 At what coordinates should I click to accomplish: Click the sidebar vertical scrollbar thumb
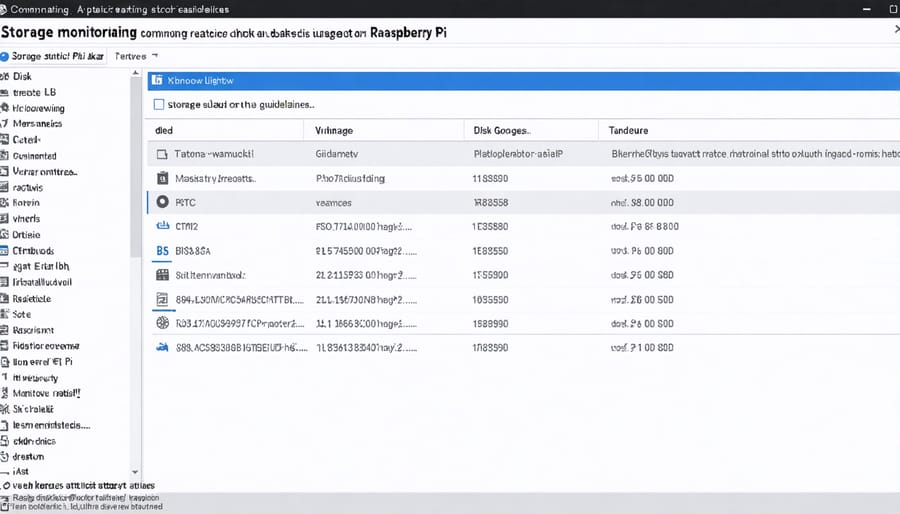pyautogui.click(x=135, y=168)
